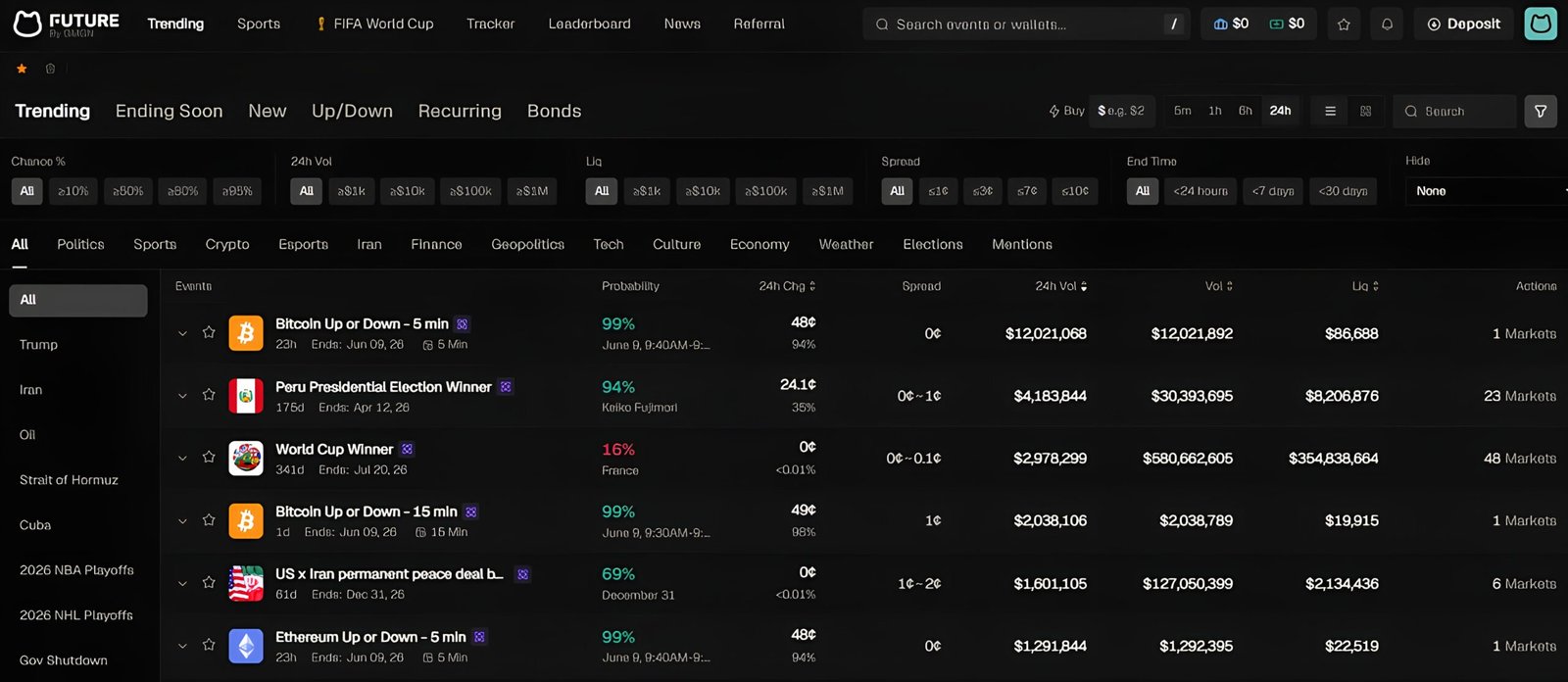Expand US x Iran peace deal row
The height and width of the screenshot is (682, 1568).
click(x=182, y=583)
